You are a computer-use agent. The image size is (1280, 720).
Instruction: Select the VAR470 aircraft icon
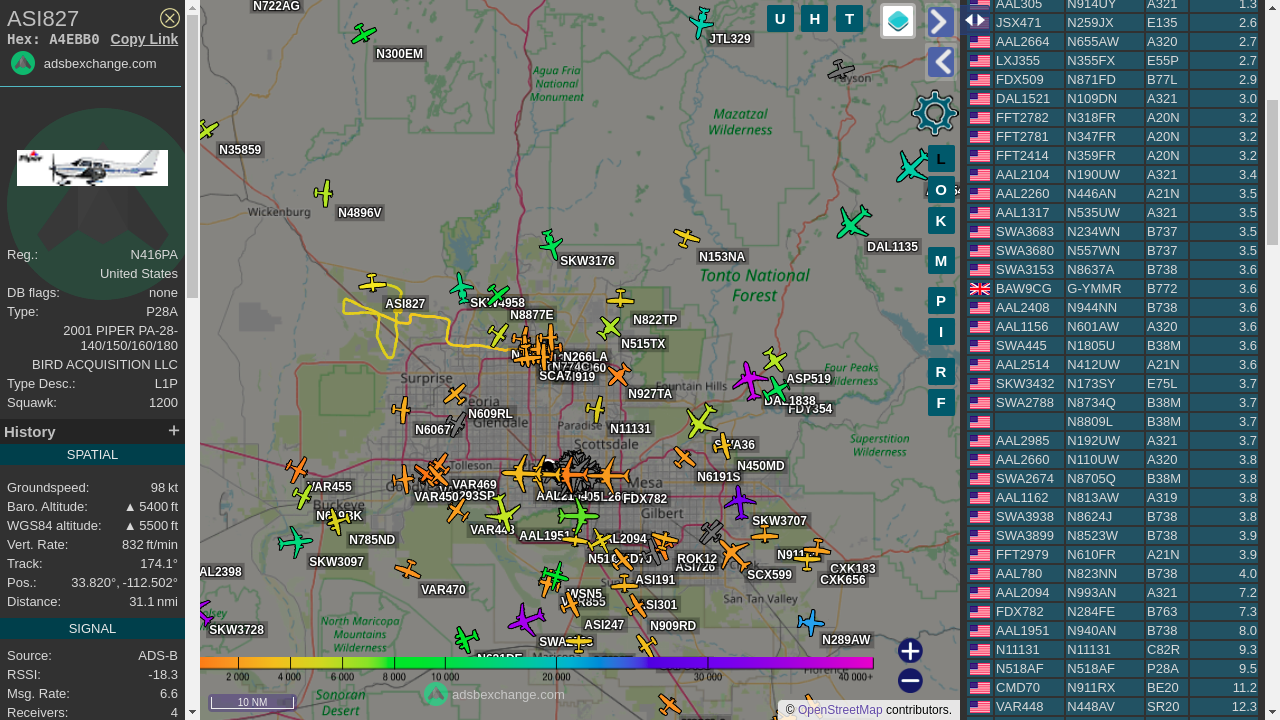pos(407,570)
